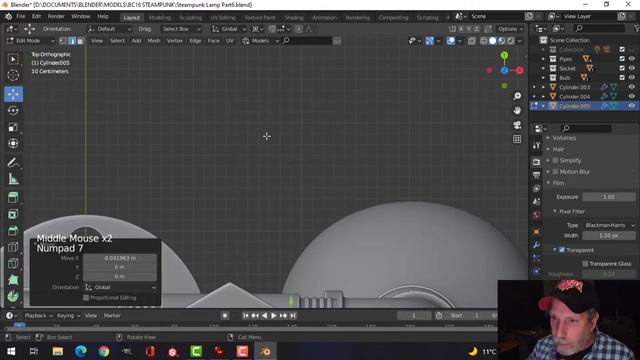The image size is (640, 360).
Task: Adjust the pixel filter Width slider
Action: point(609,236)
